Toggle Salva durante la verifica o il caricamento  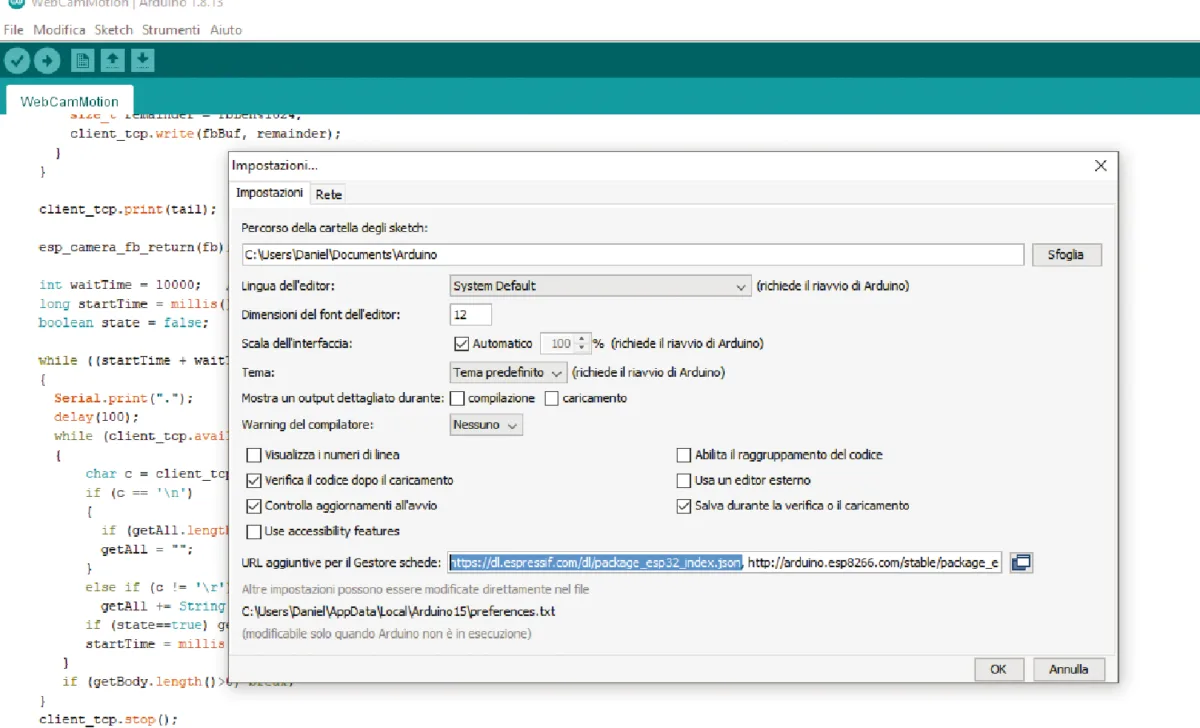(685, 505)
